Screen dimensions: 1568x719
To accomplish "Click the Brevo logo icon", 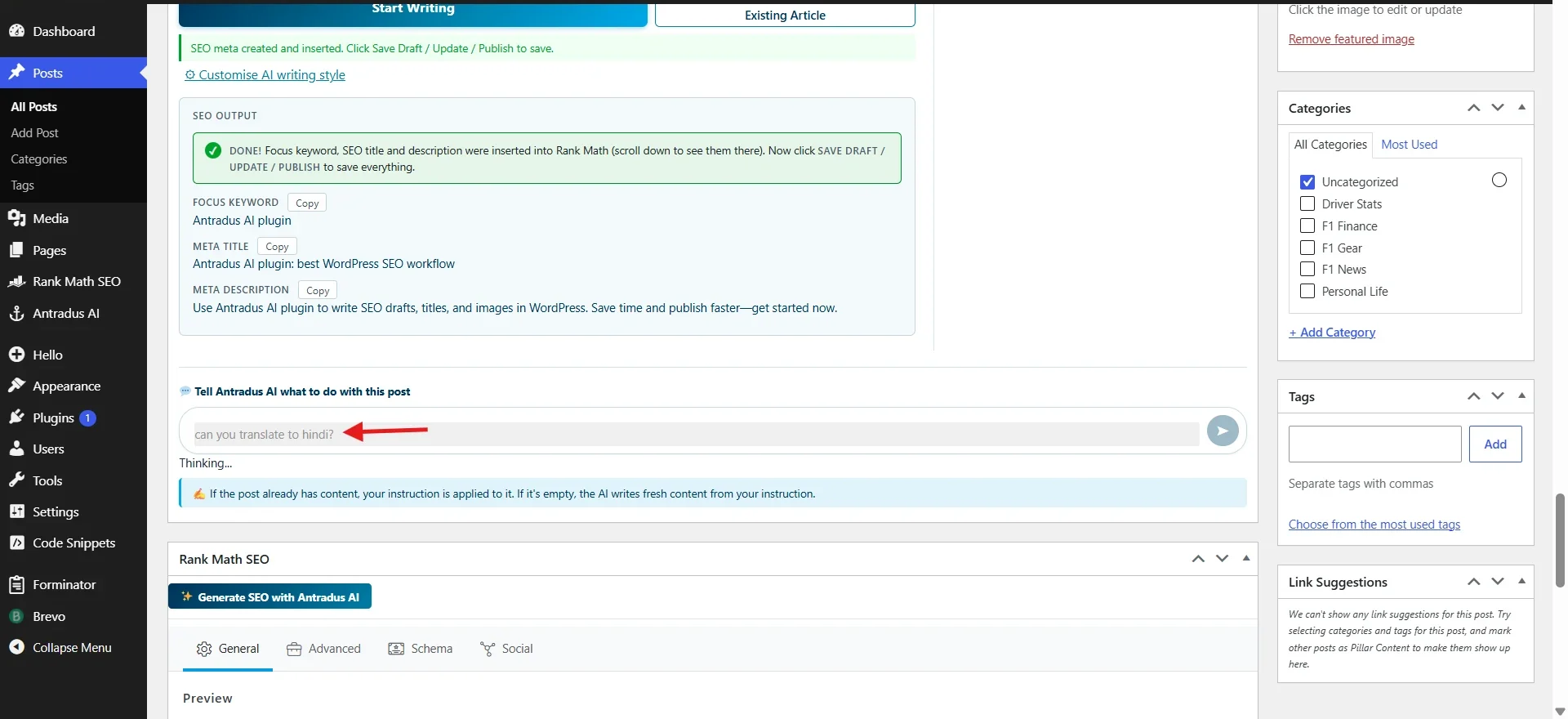I will [x=16, y=616].
